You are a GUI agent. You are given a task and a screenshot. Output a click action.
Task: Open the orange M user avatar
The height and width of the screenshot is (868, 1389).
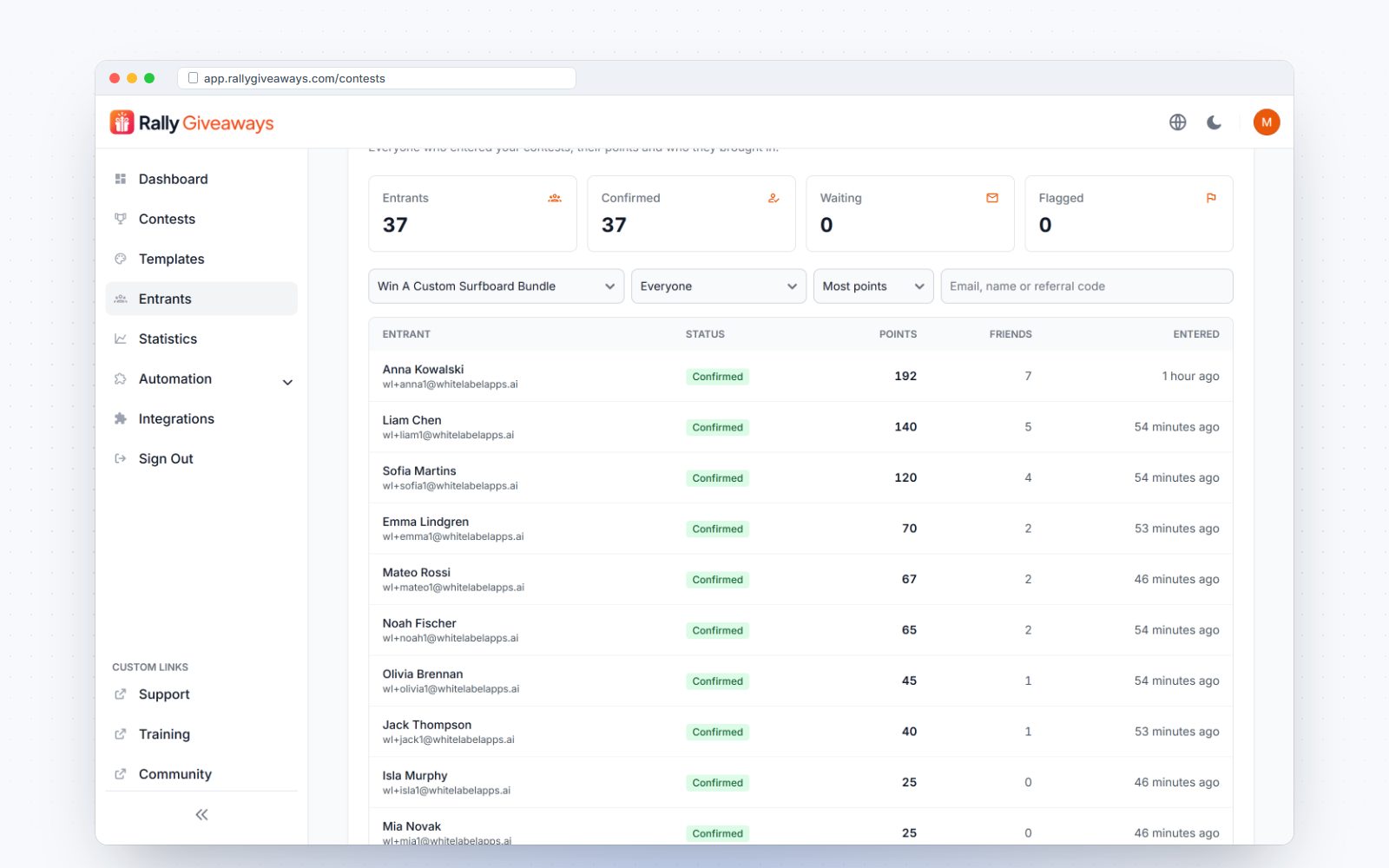[1267, 122]
